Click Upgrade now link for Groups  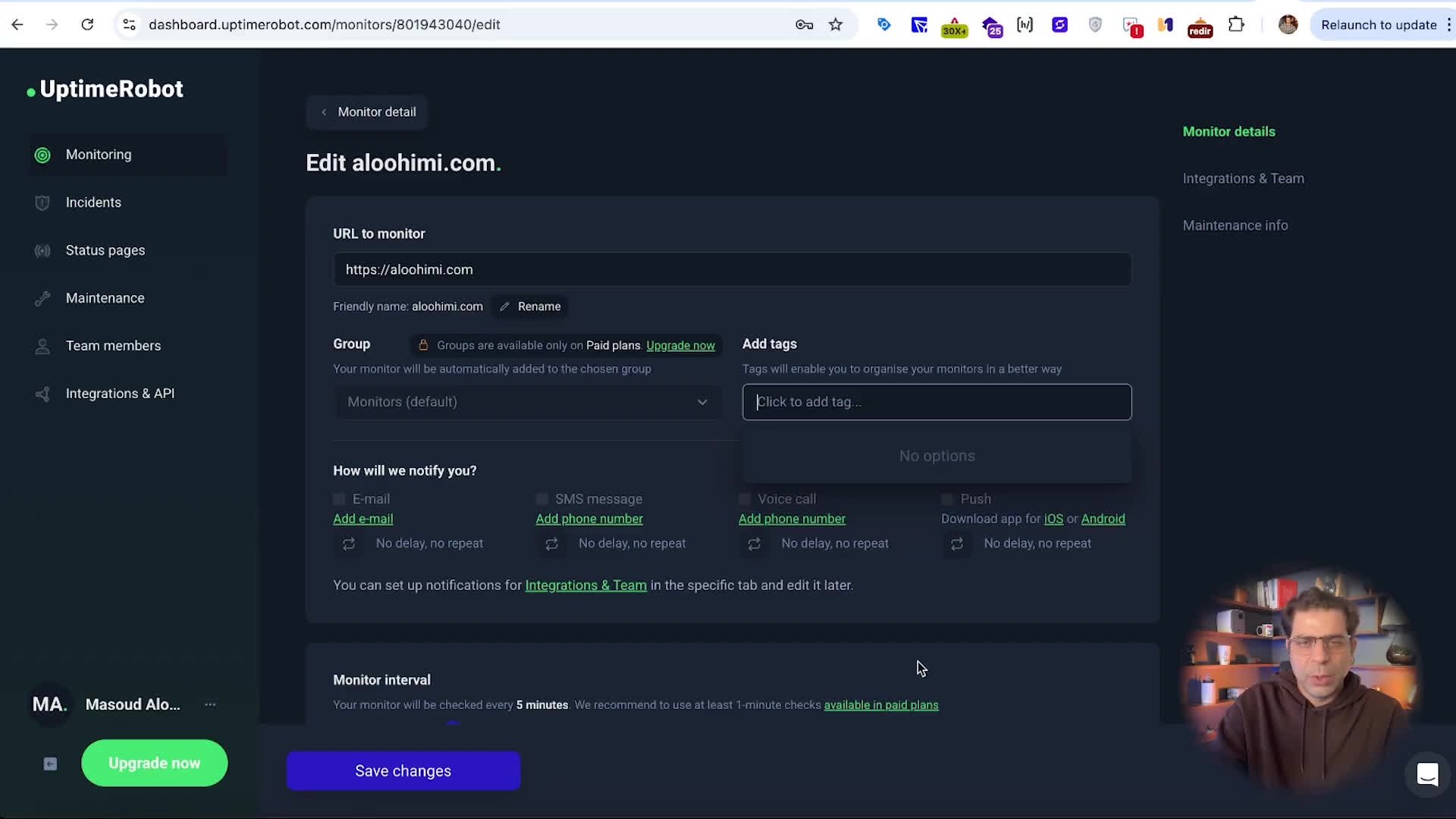pyautogui.click(x=680, y=346)
